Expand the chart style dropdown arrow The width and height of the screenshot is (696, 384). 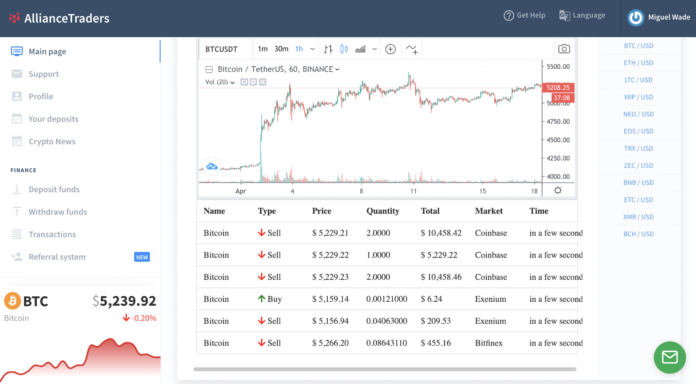point(375,49)
